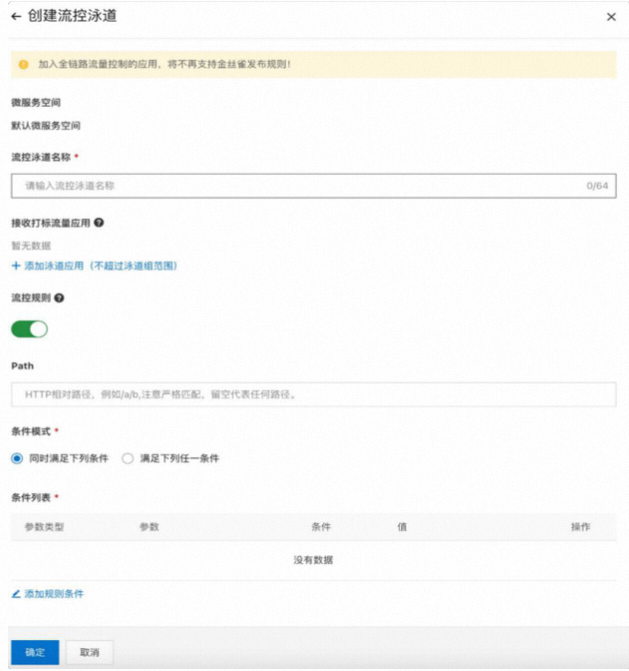This screenshot has width=629, height=671.
Task: Click the plus icon before 添加泳道应用
Action: [16, 266]
